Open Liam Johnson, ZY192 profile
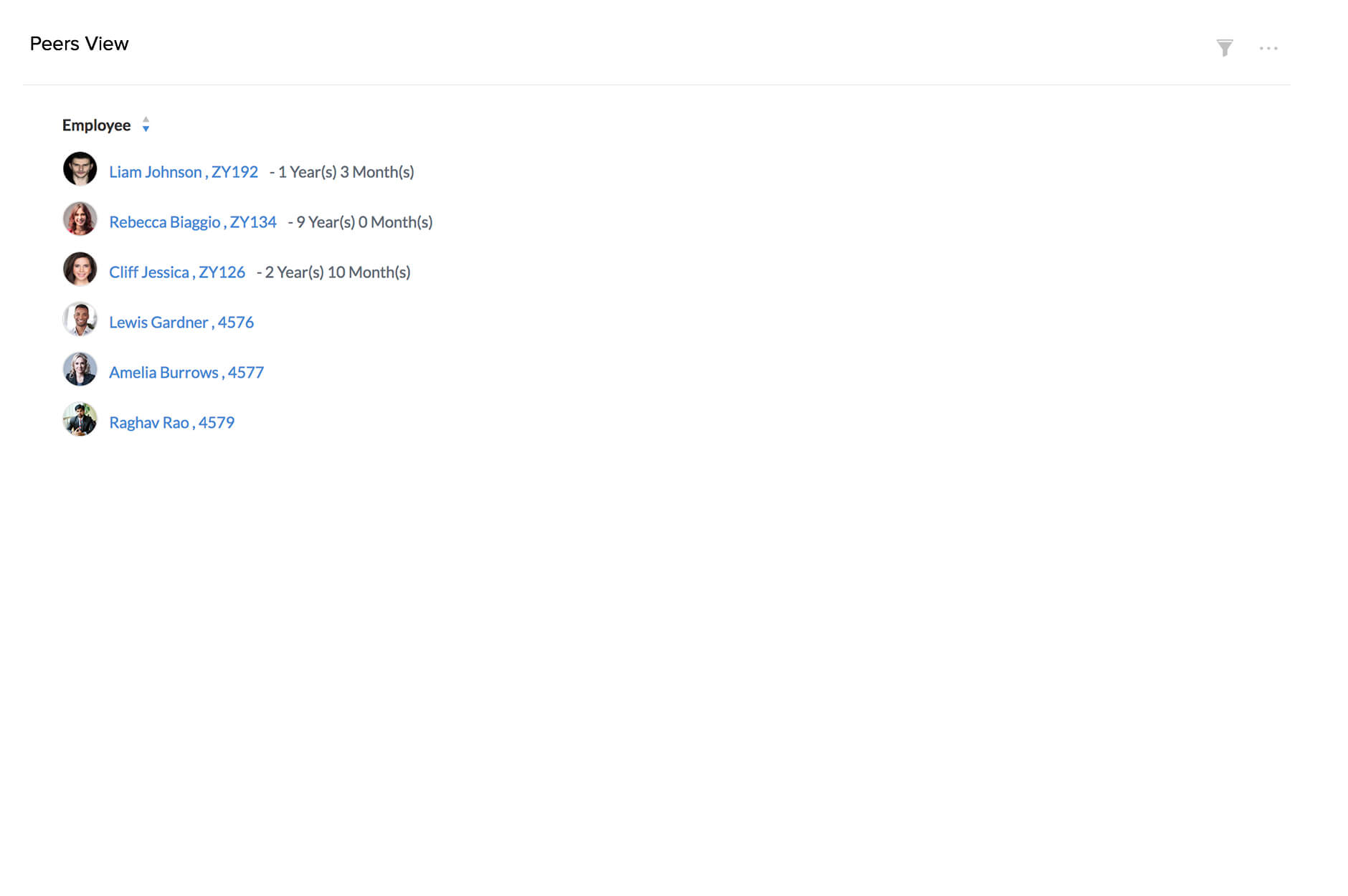The height and width of the screenshot is (896, 1348). click(184, 172)
